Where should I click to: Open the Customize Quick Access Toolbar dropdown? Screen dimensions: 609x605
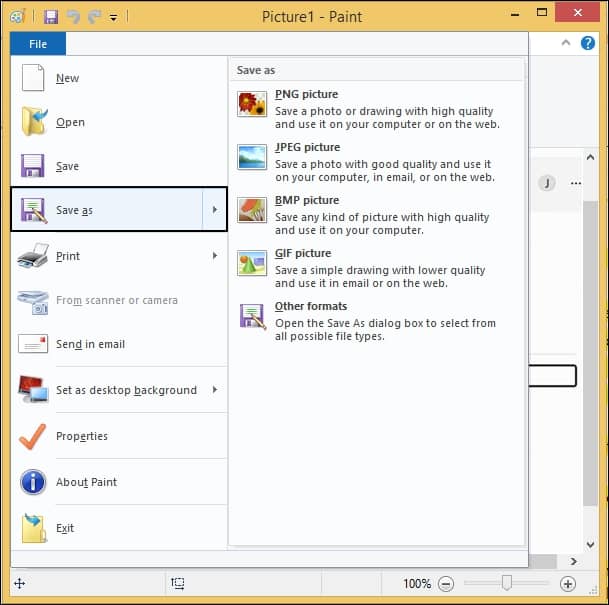(x=113, y=17)
